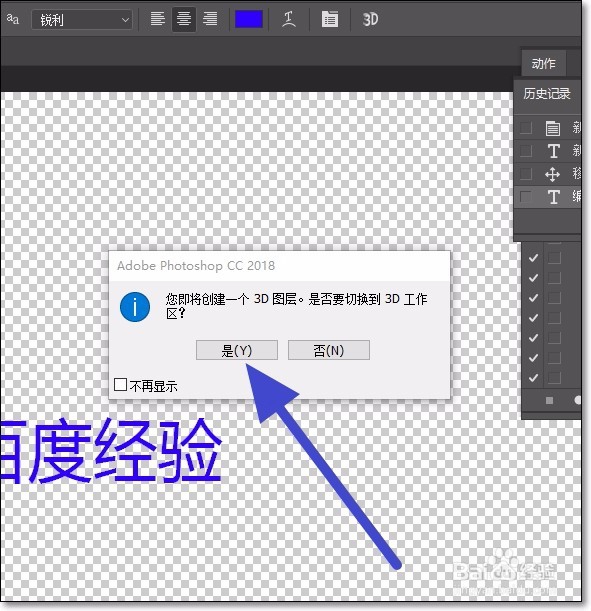Toggle bottommost action checkmark in 动作 panel
Image resolution: width=591 pixels, height=611 pixels.
click(x=533, y=378)
